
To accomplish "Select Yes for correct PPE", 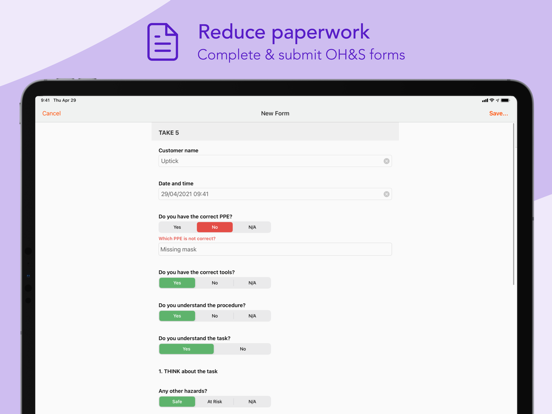I will click(x=177, y=227).
